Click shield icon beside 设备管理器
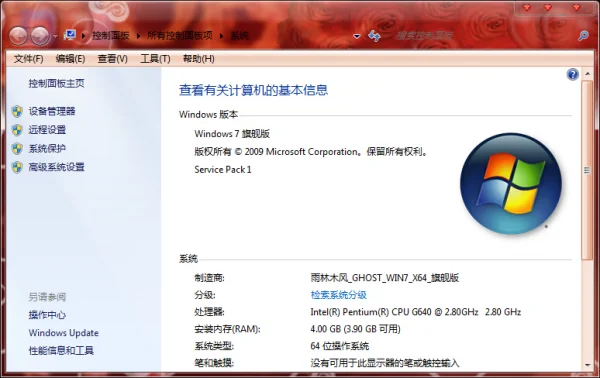Viewport: 600px width, 378px height. tap(17, 111)
